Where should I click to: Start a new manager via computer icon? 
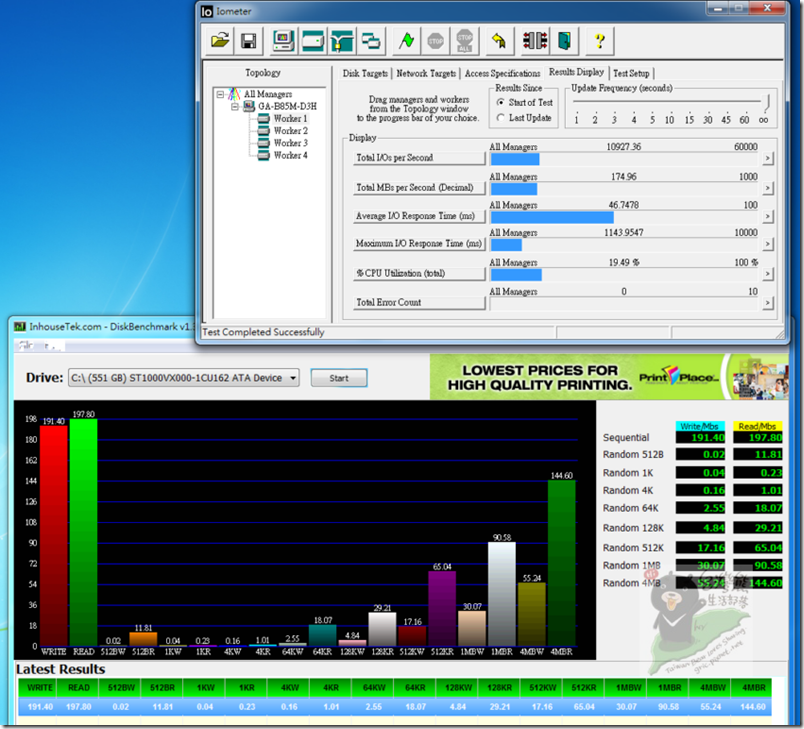(x=283, y=41)
